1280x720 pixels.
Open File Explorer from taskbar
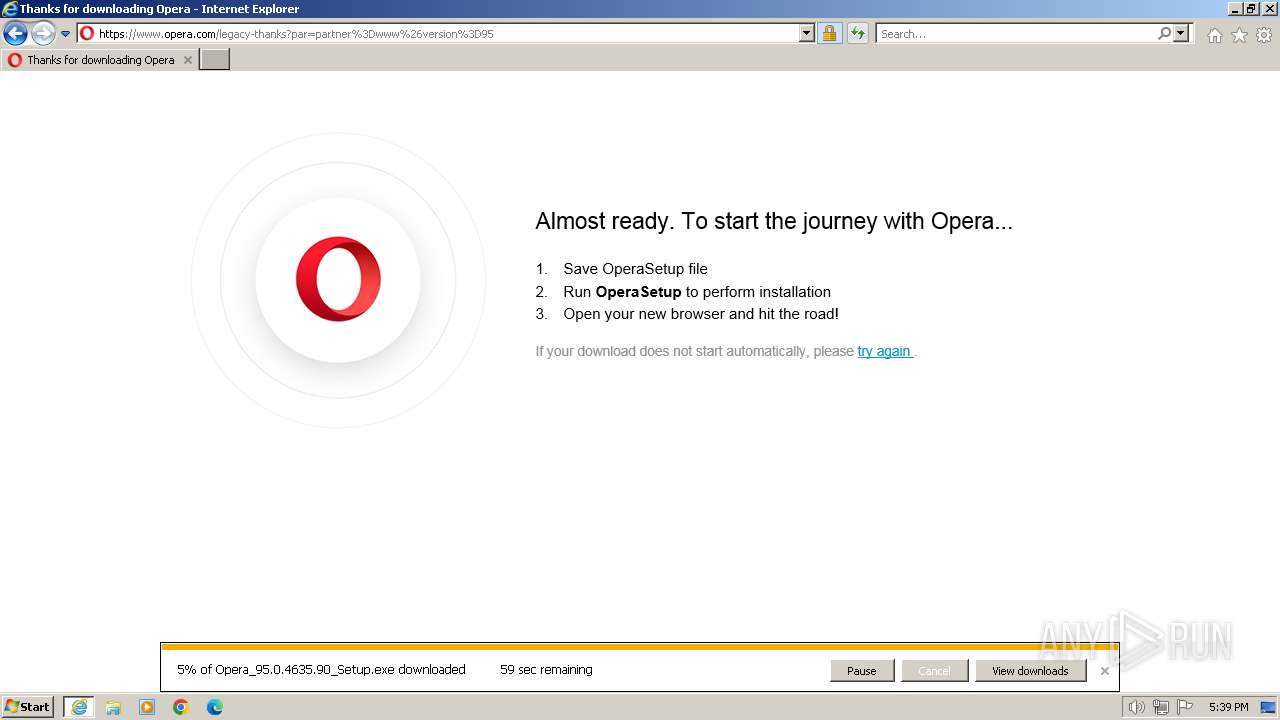113,707
